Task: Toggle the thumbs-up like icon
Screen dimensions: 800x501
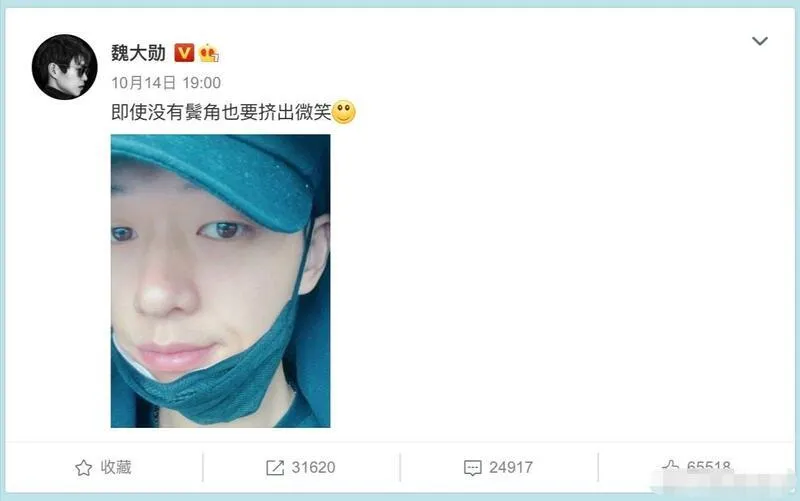Action: (670, 465)
